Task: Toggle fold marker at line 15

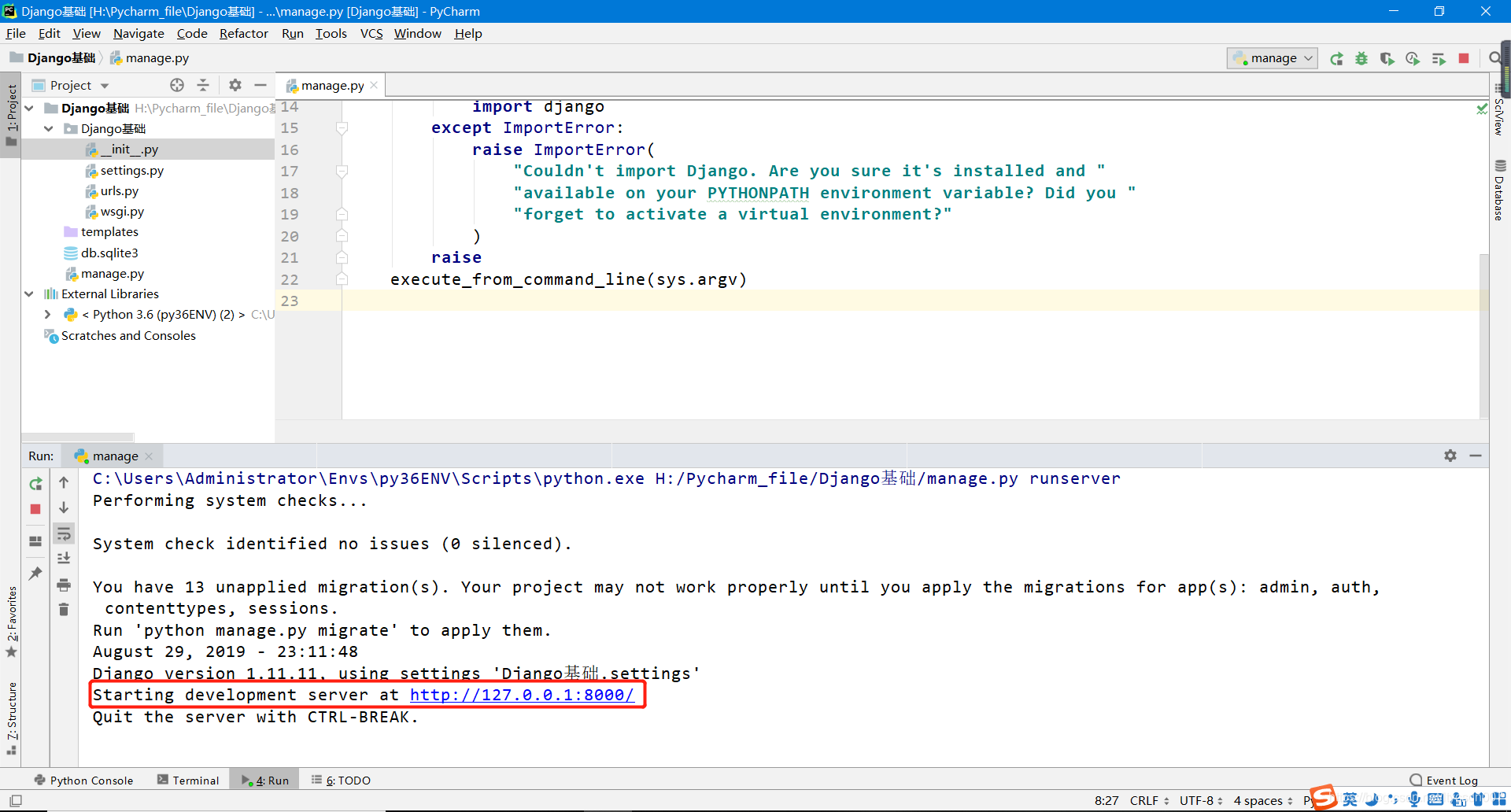Action: pyautogui.click(x=342, y=127)
